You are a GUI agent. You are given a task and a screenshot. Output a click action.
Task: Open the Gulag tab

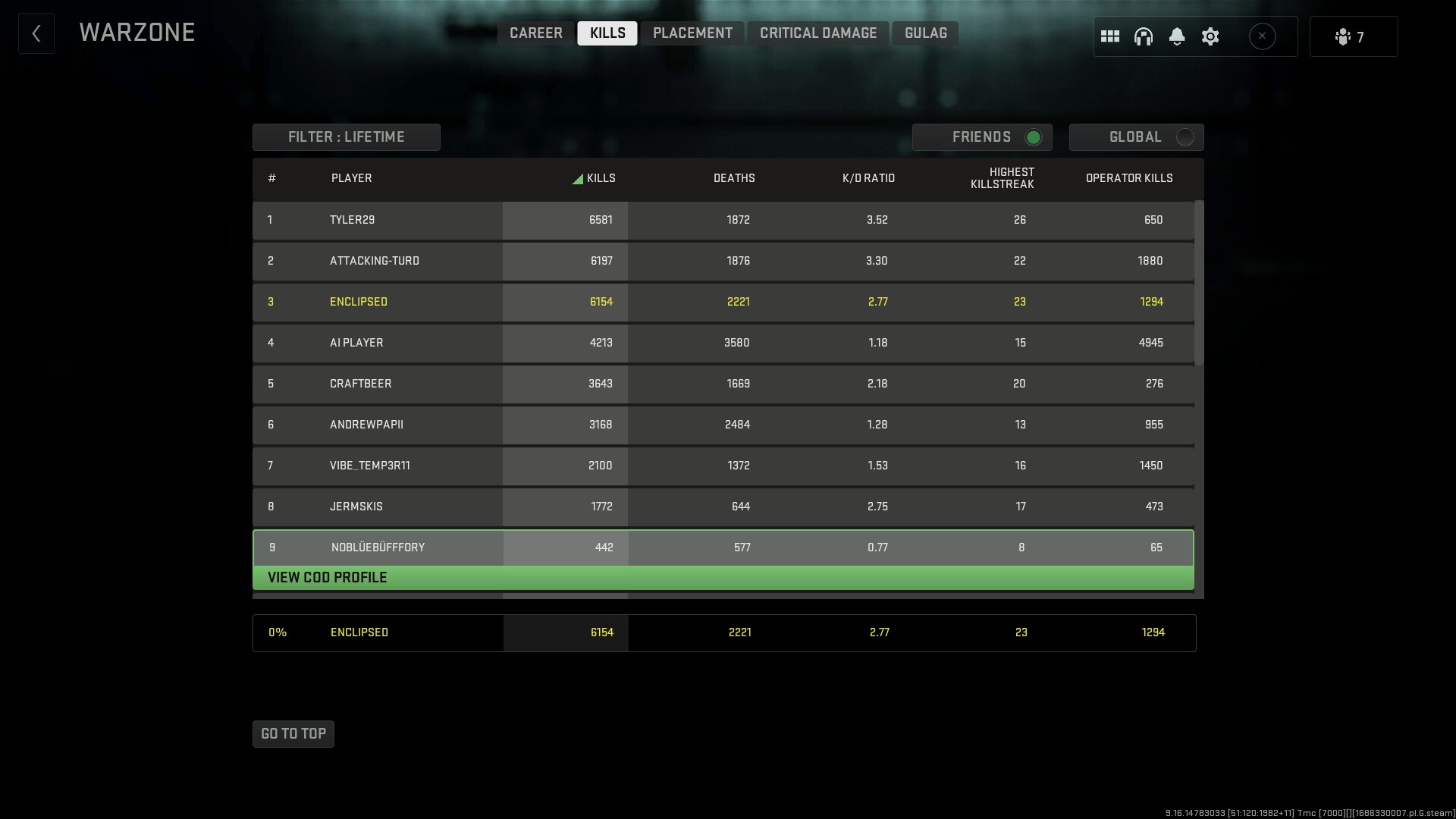tap(925, 33)
